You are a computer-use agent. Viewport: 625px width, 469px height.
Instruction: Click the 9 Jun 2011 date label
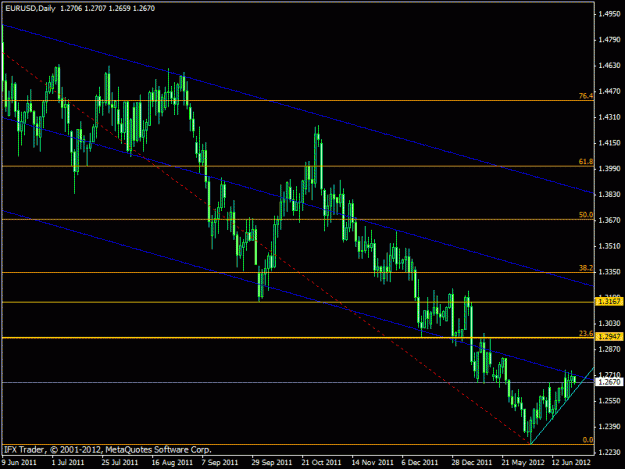19,462
